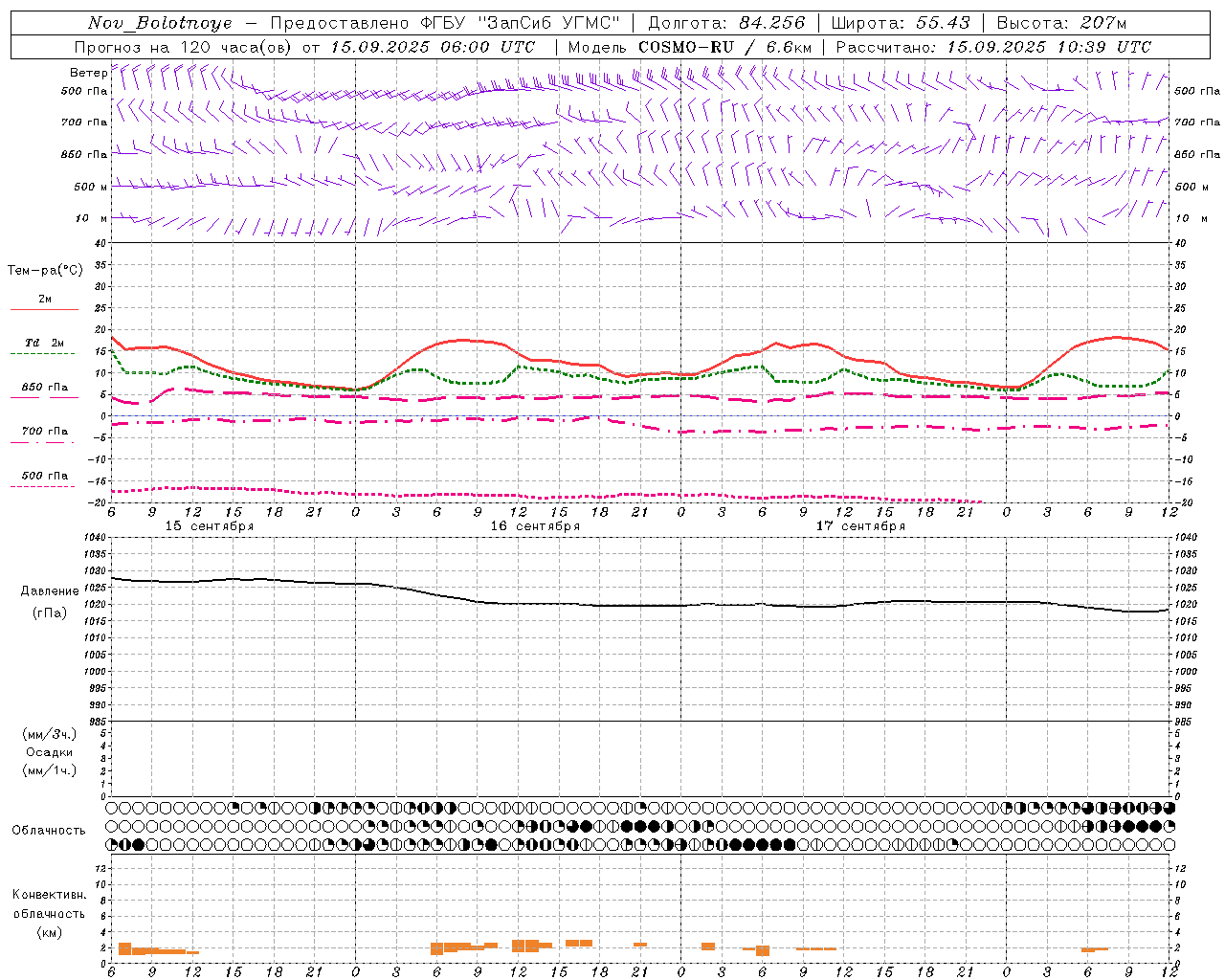This screenshot has width=1225, height=980.
Task: Click the 'Прогноз на 120 часа(ов)' forecast text
Action: (x=184, y=47)
